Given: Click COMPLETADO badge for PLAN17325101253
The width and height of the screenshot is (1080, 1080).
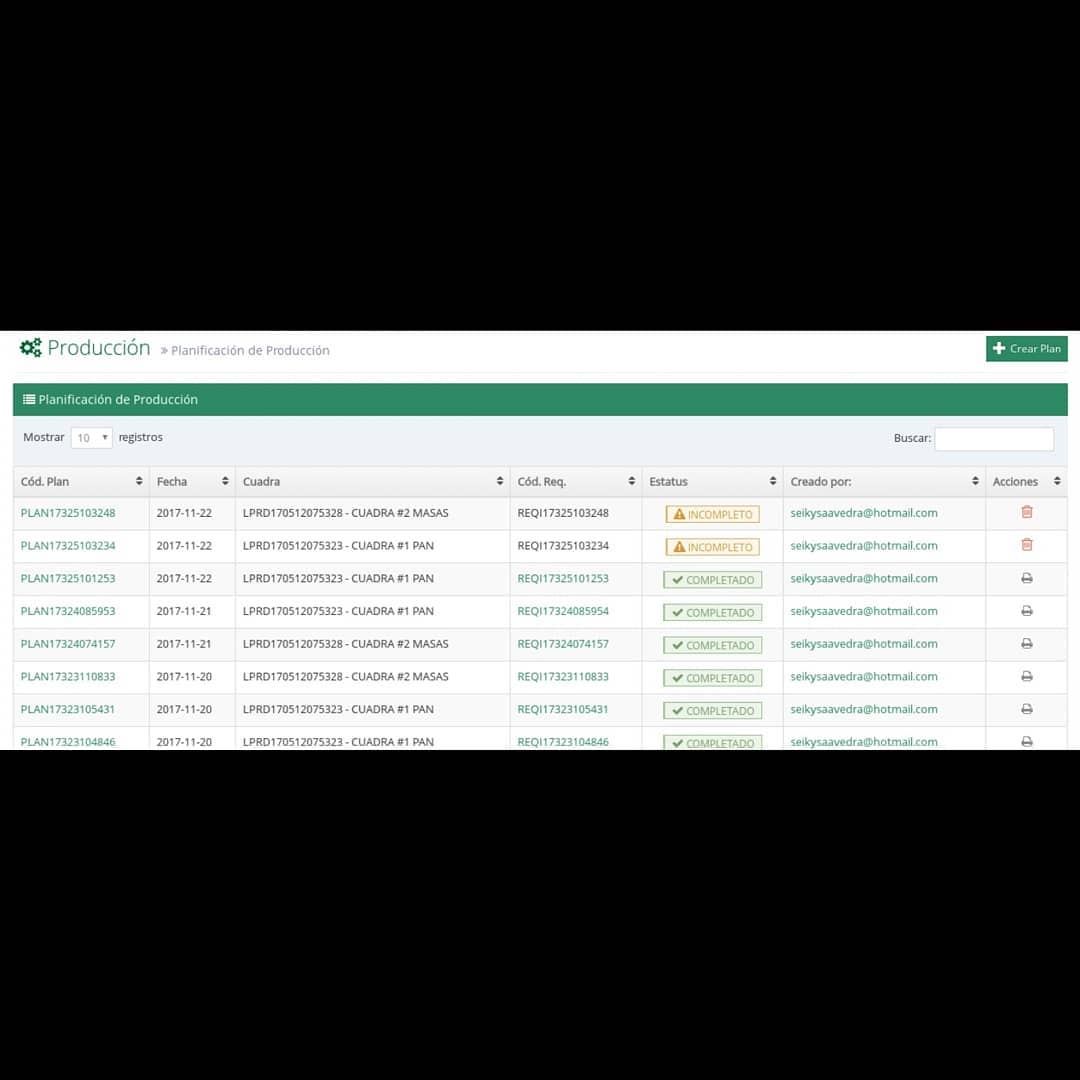Looking at the screenshot, I should click(712, 580).
